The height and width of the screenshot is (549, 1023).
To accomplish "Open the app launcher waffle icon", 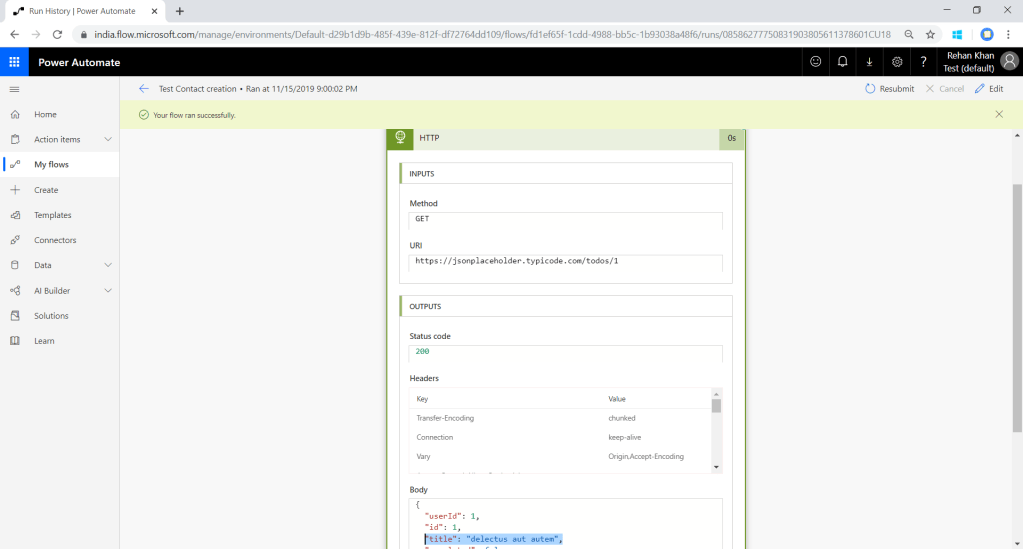I will click(14, 62).
